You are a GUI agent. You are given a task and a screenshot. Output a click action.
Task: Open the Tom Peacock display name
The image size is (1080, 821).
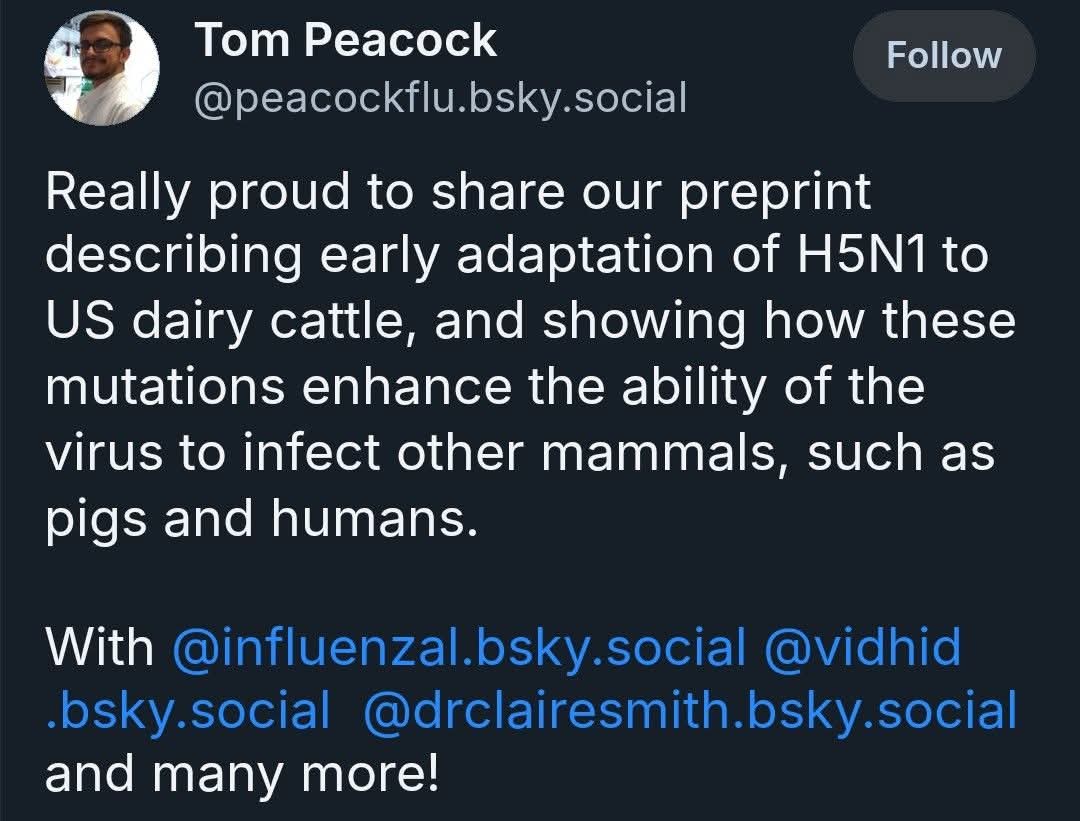[x=345, y=41]
